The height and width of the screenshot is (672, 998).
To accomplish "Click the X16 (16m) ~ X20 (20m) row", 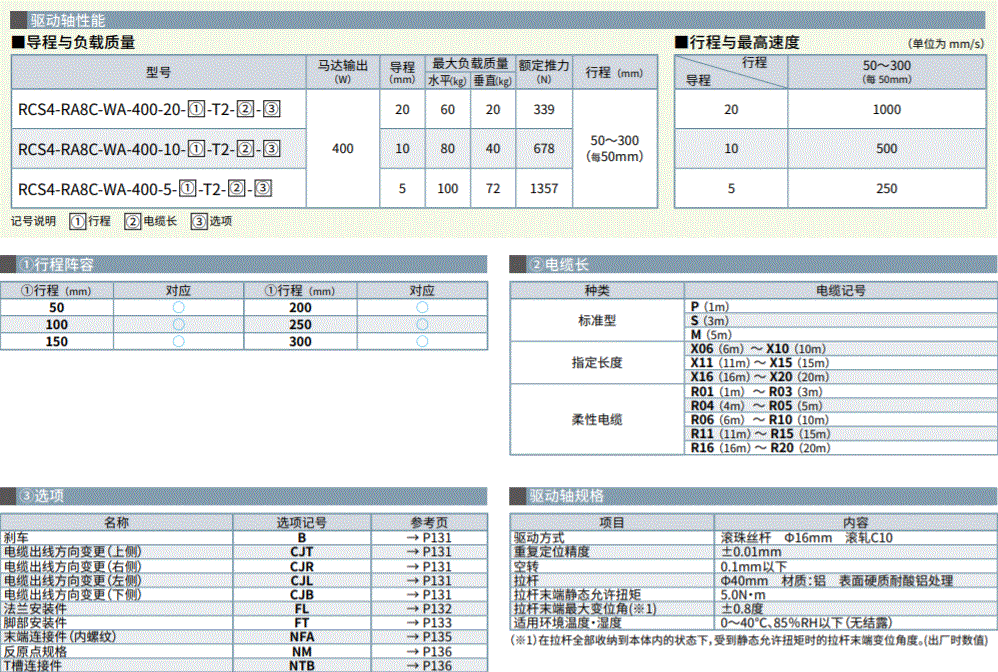I will pyautogui.click(x=840, y=377).
